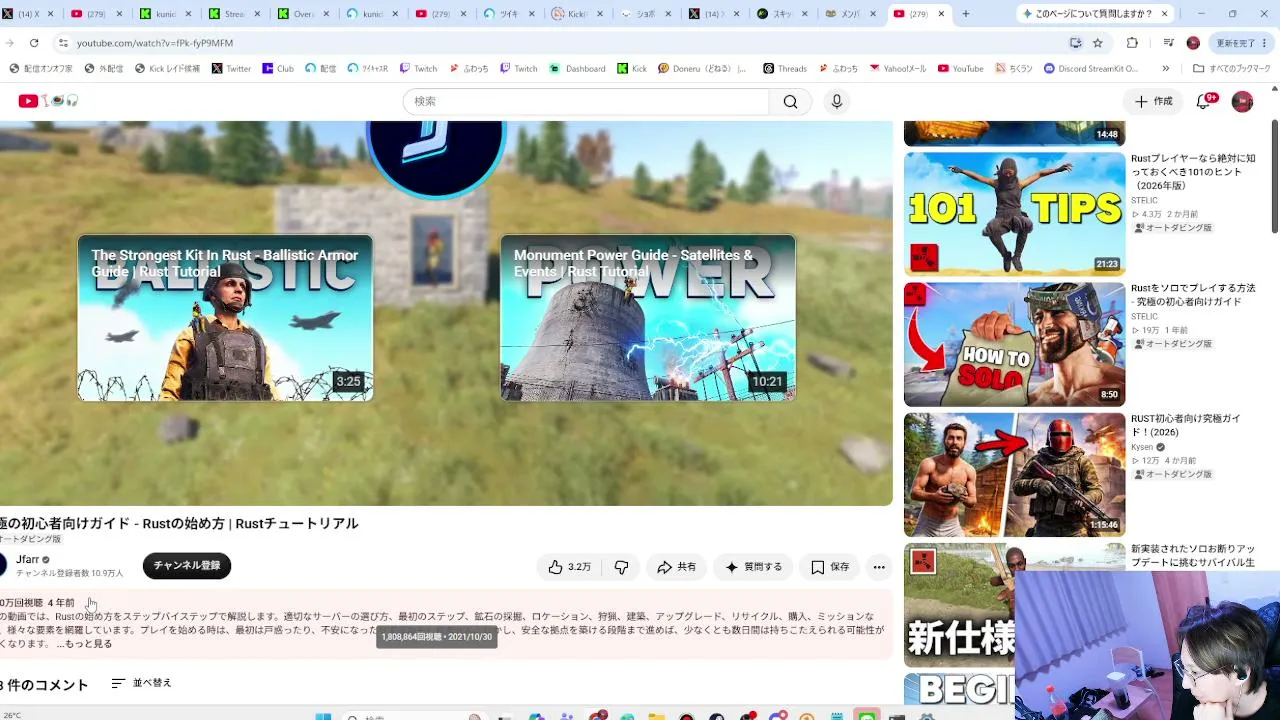The width and height of the screenshot is (1280, 720).
Task: Open the Chrome profile avatar
Action: pyautogui.click(x=1193, y=43)
